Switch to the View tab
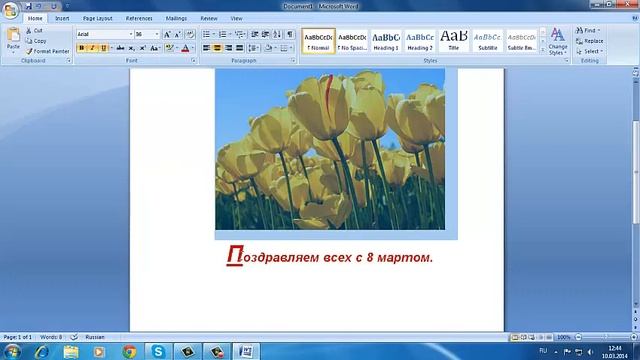This screenshot has height=360, width=640. point(236,18)
